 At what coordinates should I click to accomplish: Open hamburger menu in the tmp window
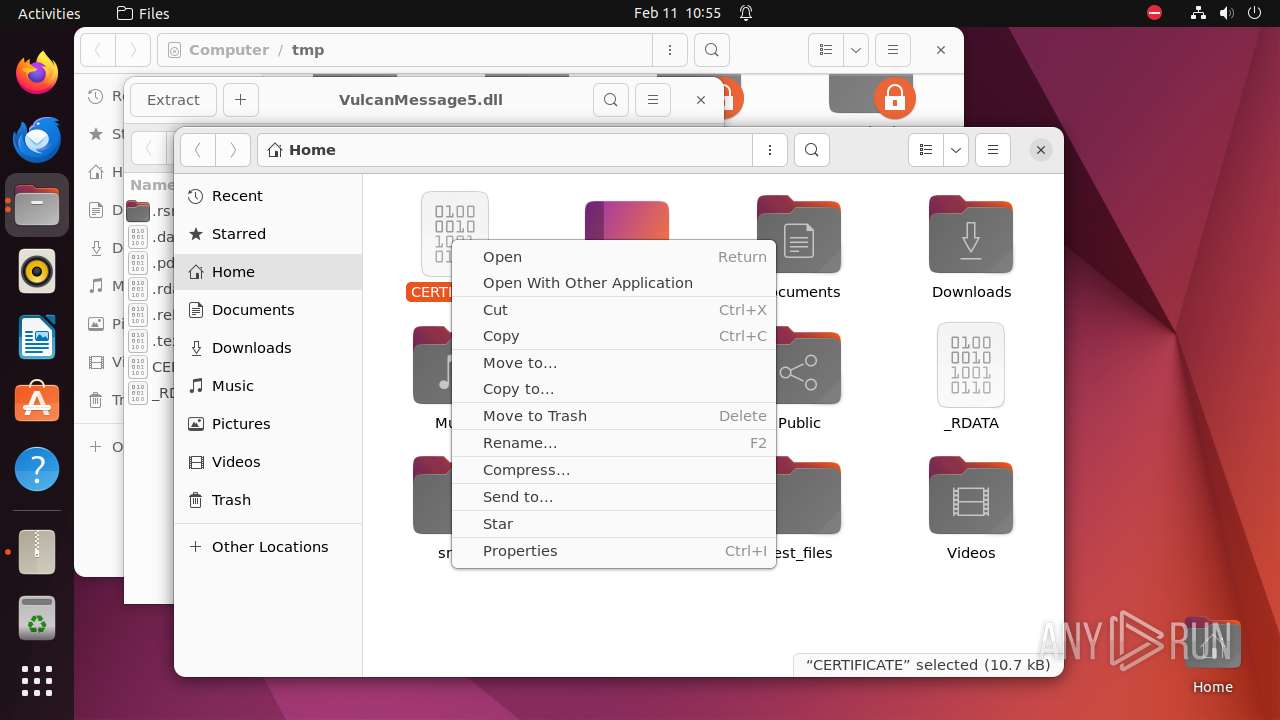[x=893, y=50]
